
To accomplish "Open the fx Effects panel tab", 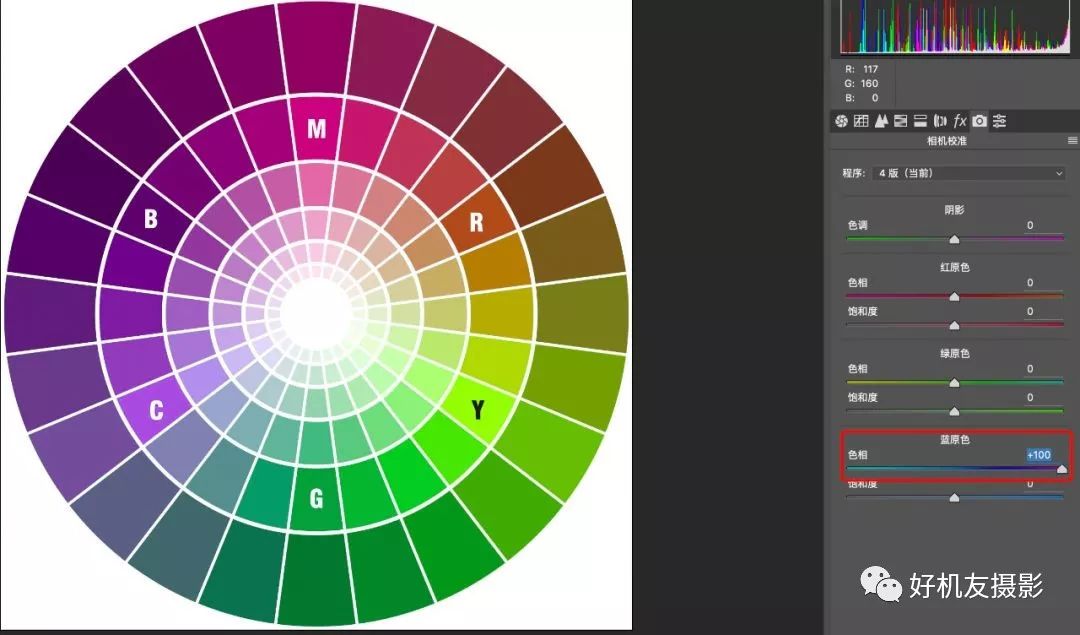I will [x=959, y=121].
